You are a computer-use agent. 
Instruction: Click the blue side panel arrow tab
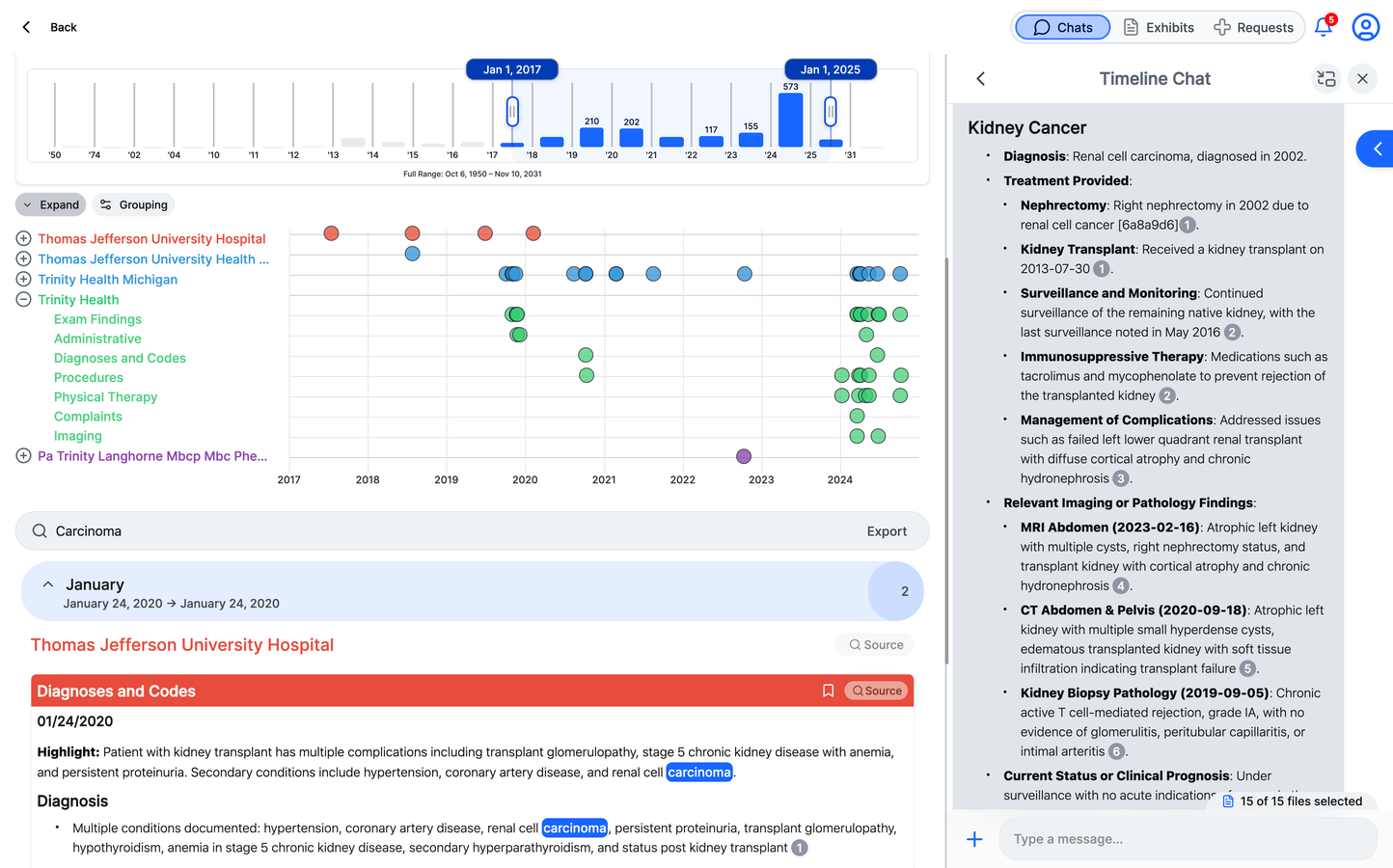[x=1376, y=149]
